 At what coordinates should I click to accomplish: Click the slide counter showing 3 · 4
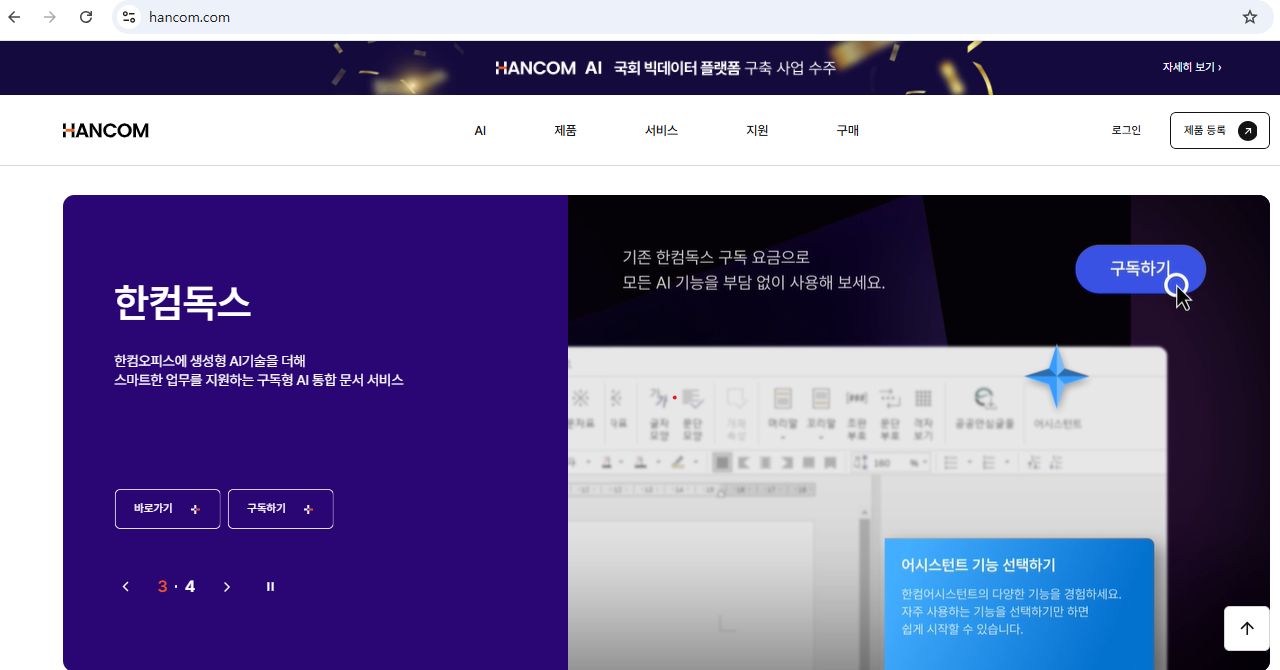coord(176,587)
